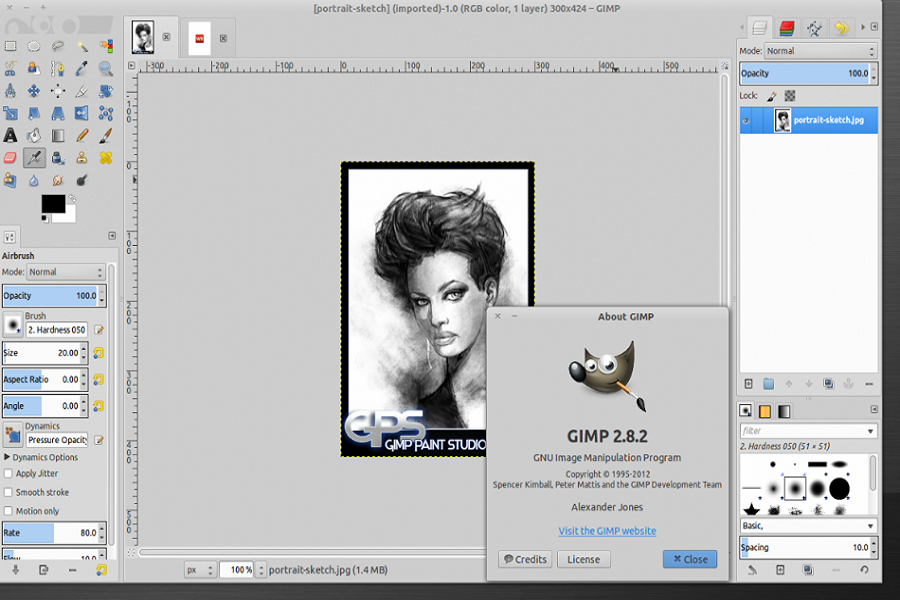Open Basic brush tag dropdown
The height and width of the screenshot is (600, 900).
[x=808, y=526]
